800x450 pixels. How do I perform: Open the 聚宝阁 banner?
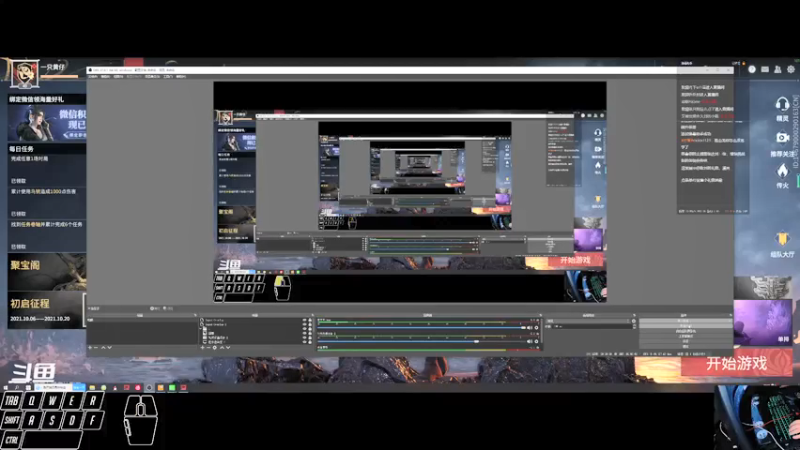click(x=46, y=272)
